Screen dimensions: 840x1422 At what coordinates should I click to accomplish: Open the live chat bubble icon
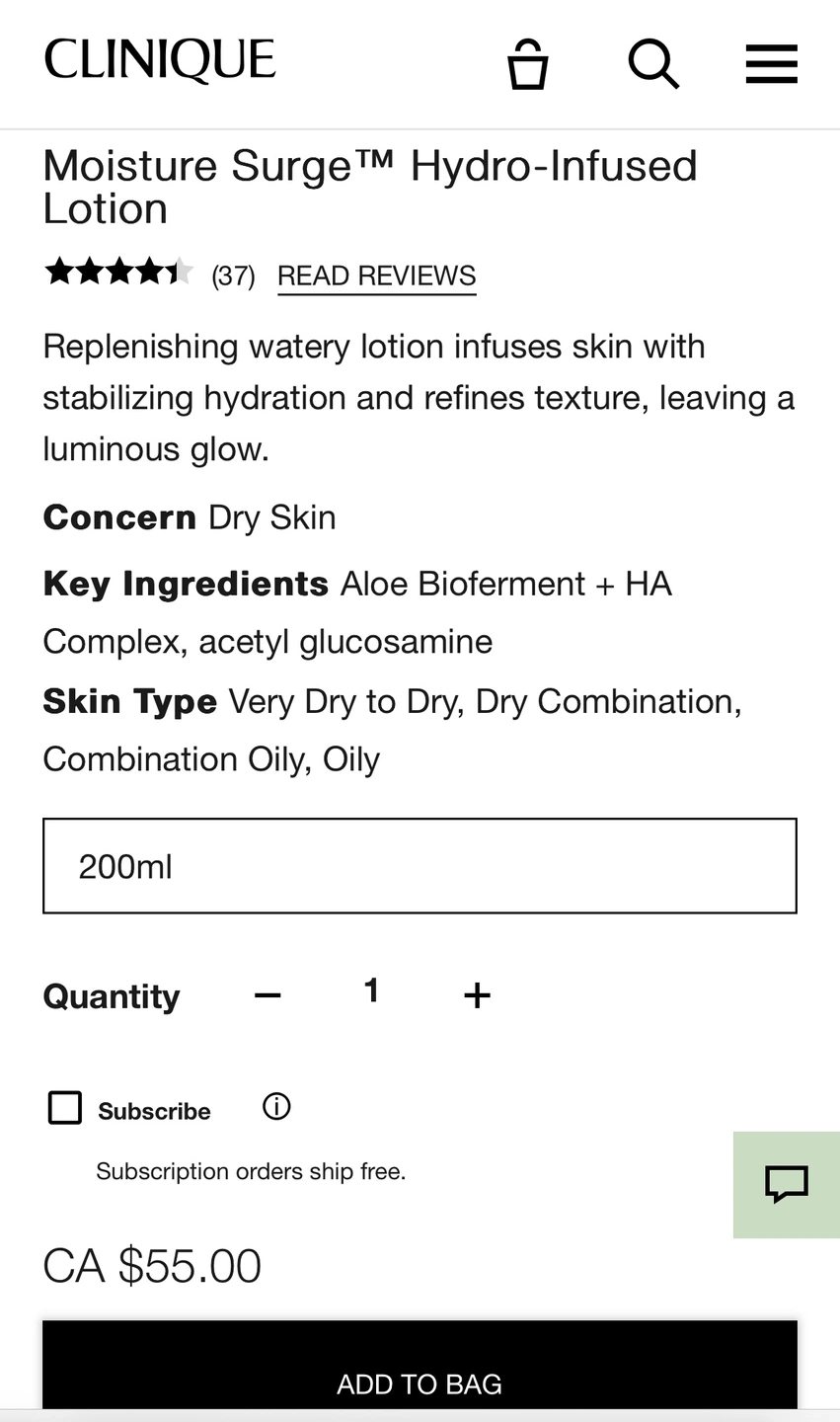pyautogui.click(x=787, y=1184)
